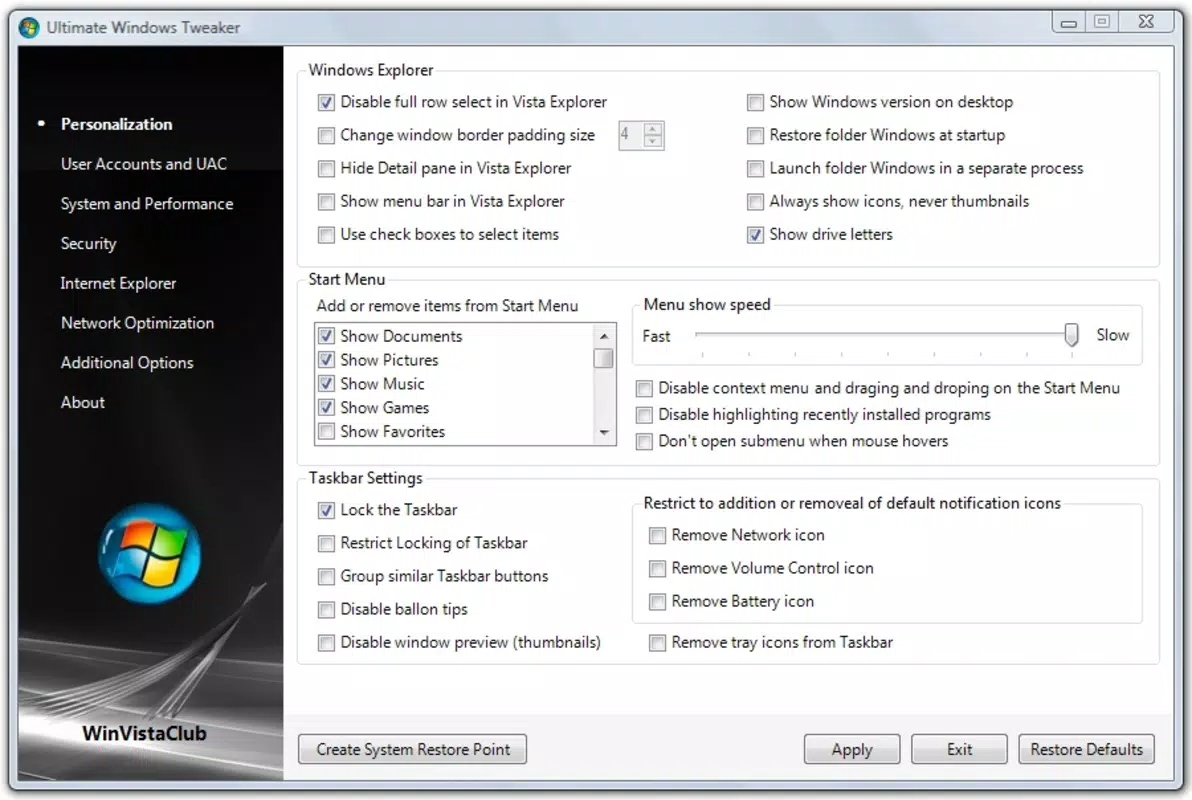Viewport: 1192px width, 800px height.
Task: Enable Change window border padding size
Action: tap(326, 135)
